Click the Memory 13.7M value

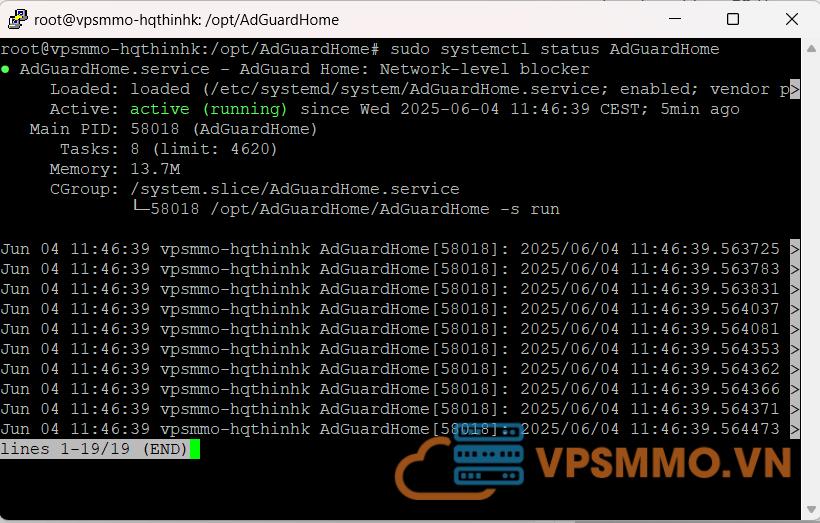tap(155, 169)
